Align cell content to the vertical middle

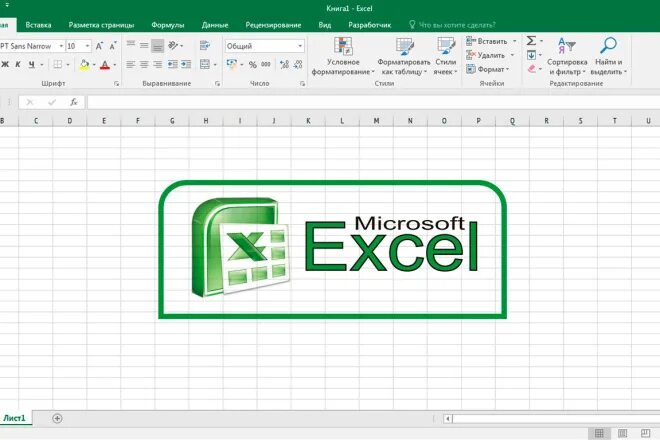point(144,45)
